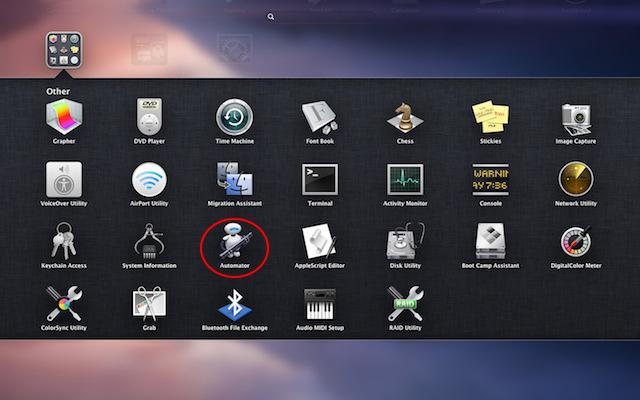Open Time Machine
The height and width of the screenshot is (400, 640).
point(234,118)
